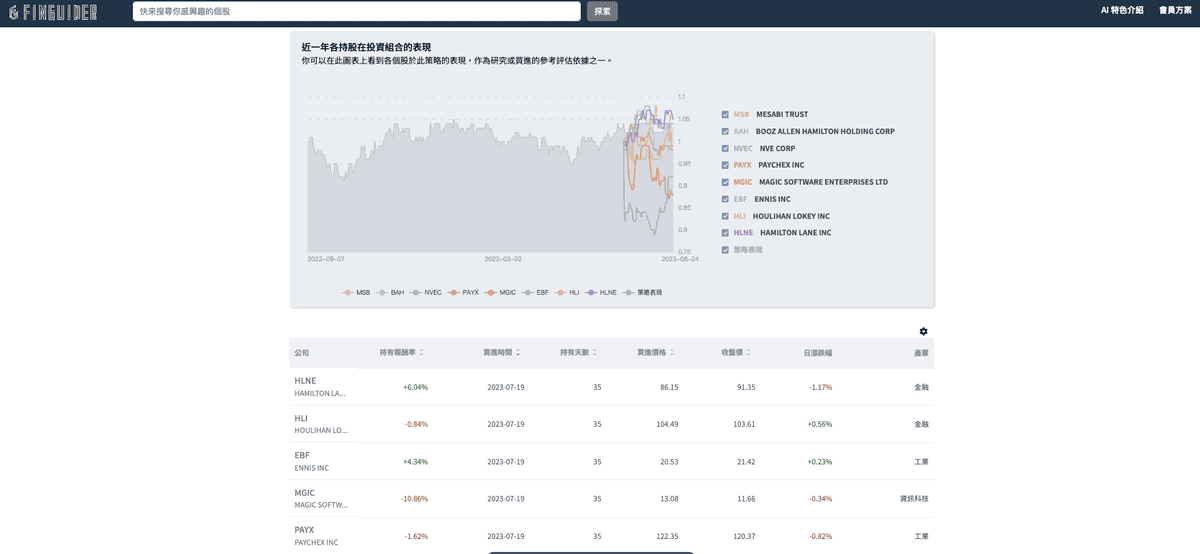Uncheck the 策略表現 checkbox

[x=725, y=250]
